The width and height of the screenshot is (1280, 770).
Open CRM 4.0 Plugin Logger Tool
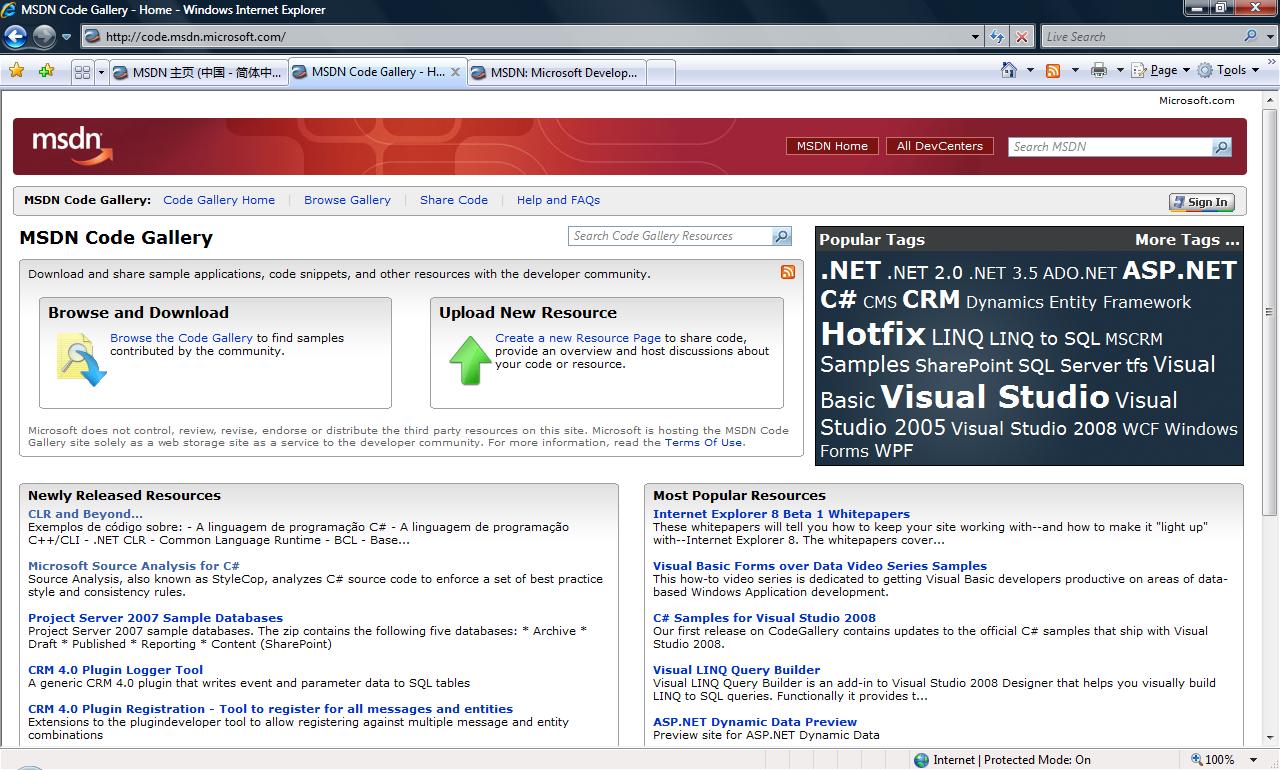[x=115, y=670]
